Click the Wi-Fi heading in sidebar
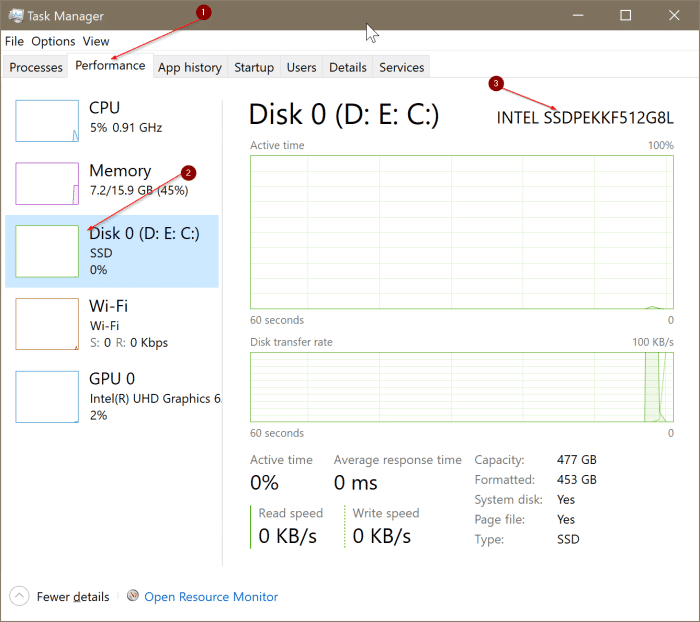This screenshot has height=622, width=700. [108, 306]
